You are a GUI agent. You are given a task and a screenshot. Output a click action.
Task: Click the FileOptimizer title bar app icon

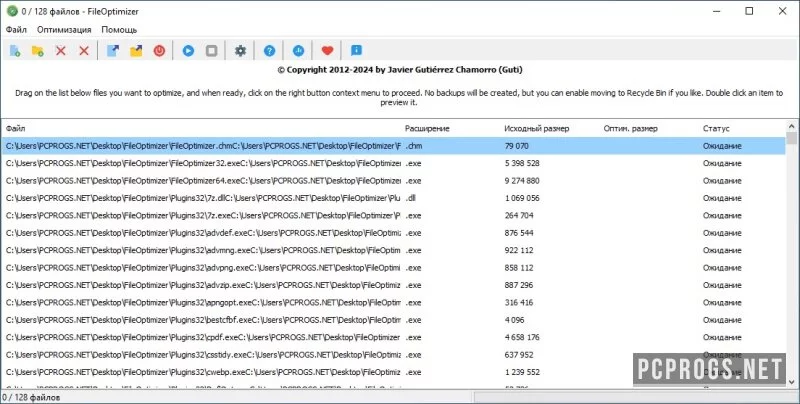12,11
